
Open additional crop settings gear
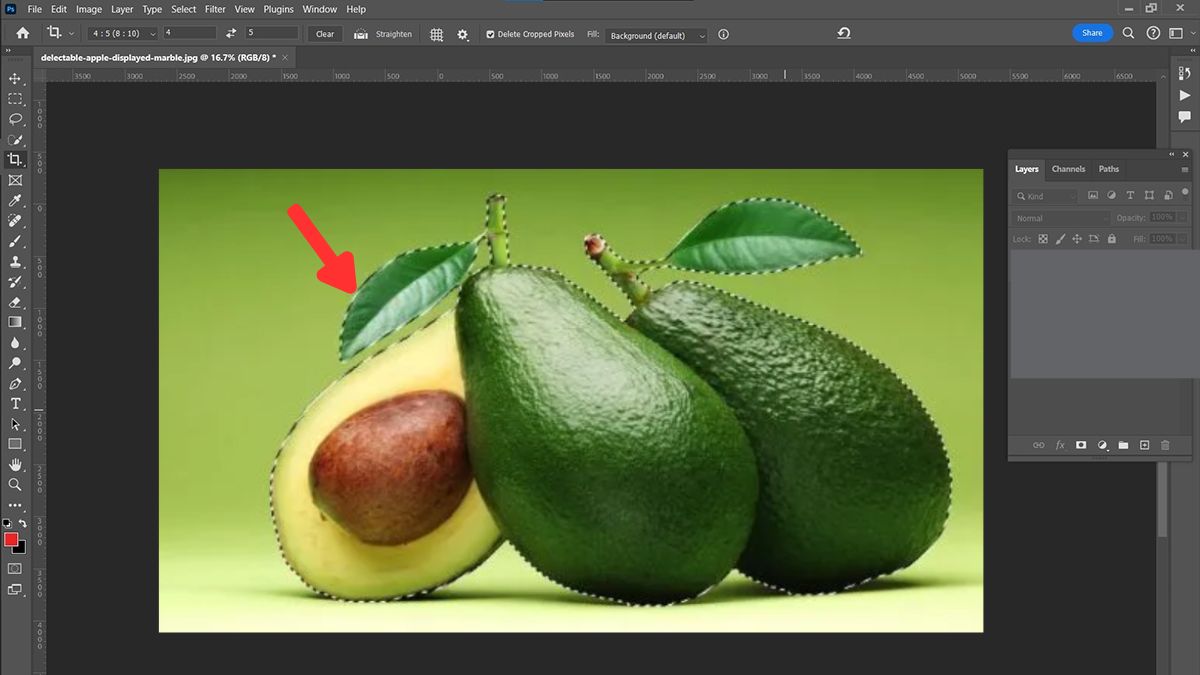(462, 34)
